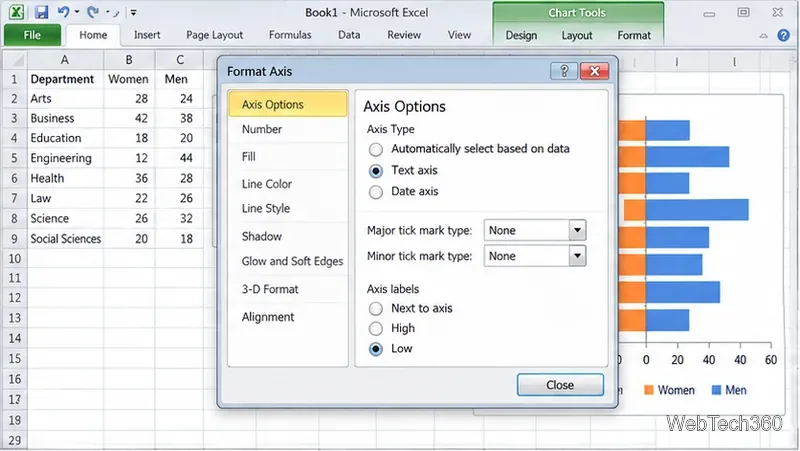The width and height of the screenshot is (800, 451).
Task: Select Low axis labels option
Action: [x=376, y=349]
